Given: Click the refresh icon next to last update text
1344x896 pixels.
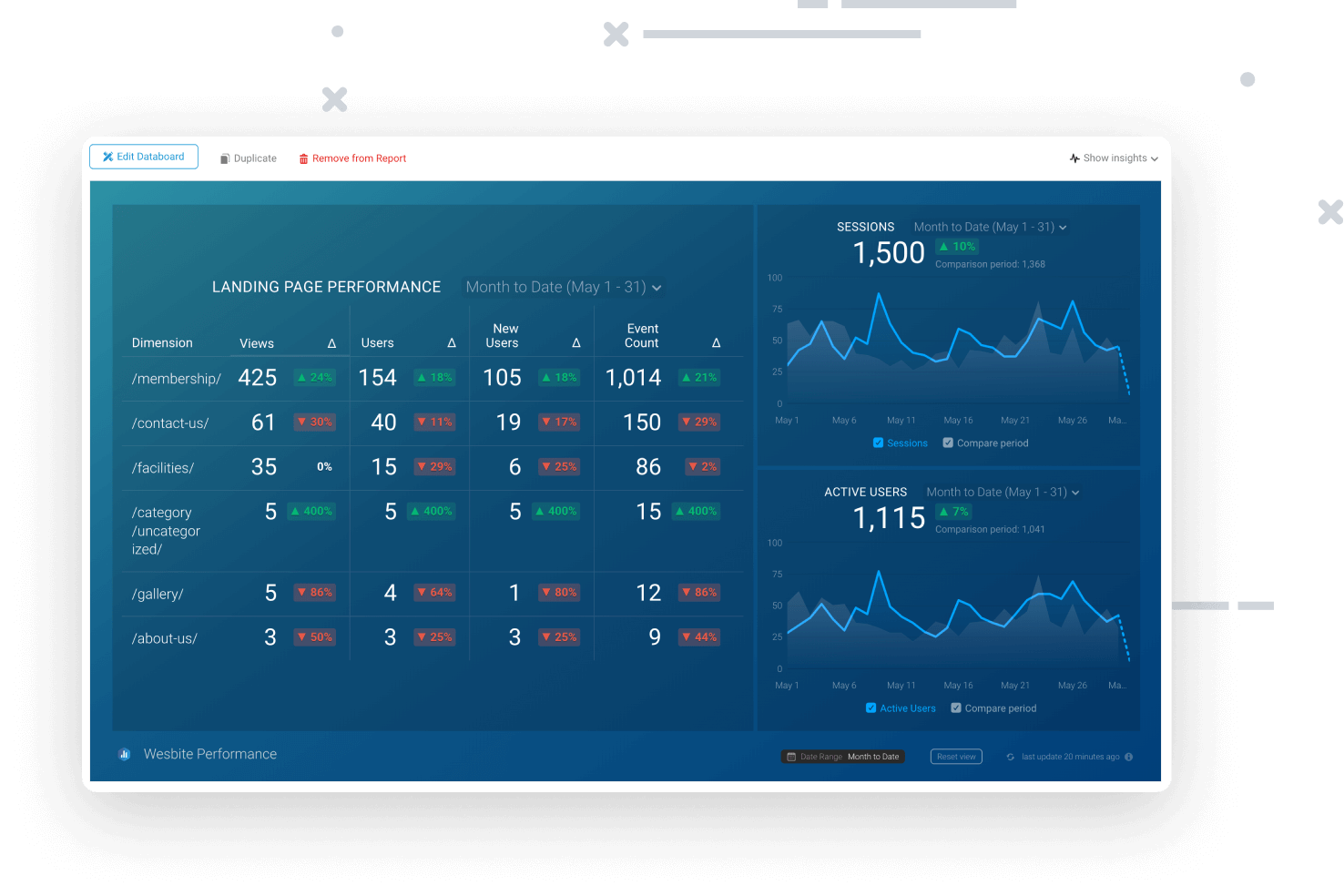Looking at the screenshot, I should (1010, 757).
